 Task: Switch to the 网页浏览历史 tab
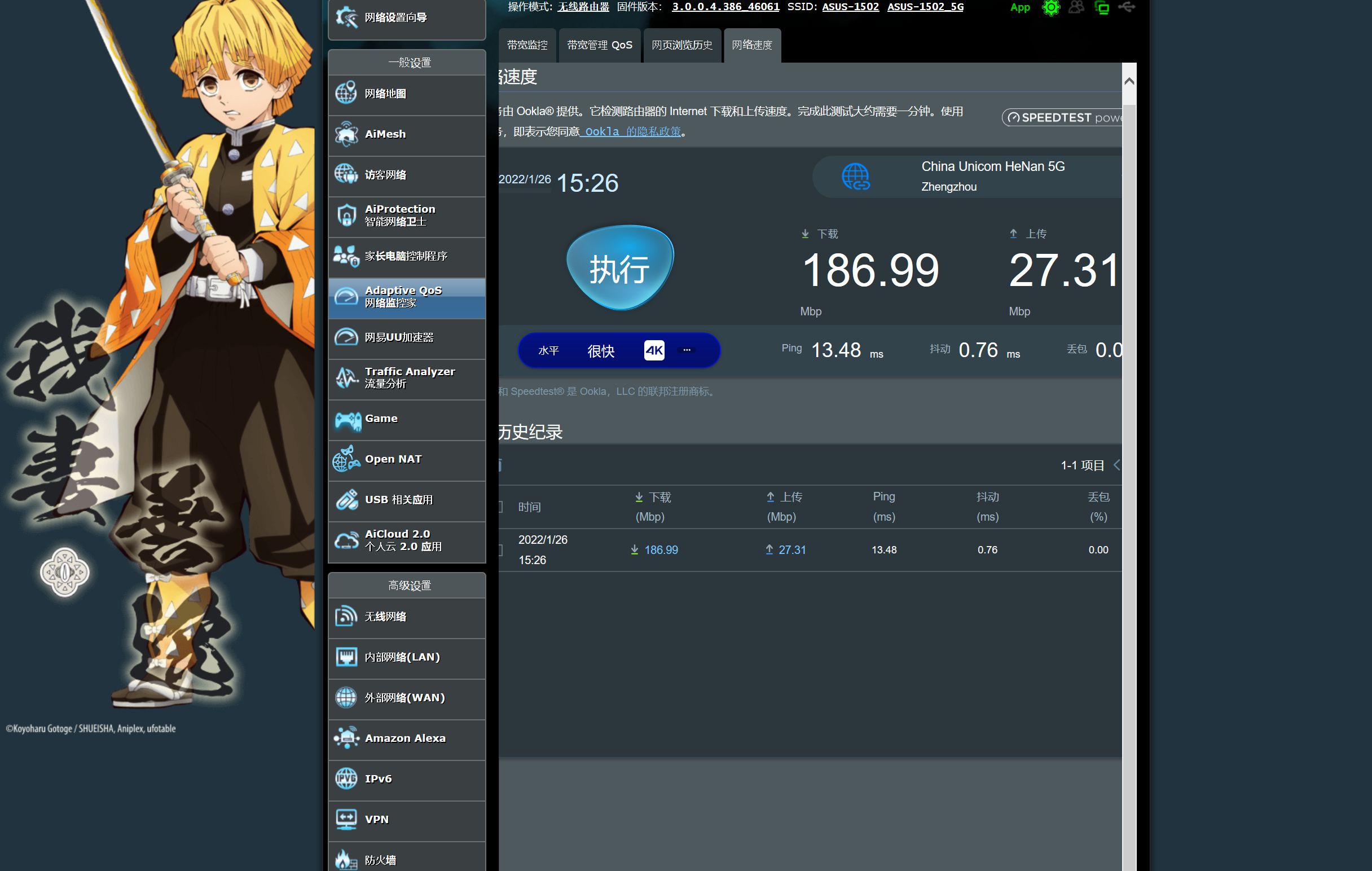pyautogui.click(x=681, y=45)
